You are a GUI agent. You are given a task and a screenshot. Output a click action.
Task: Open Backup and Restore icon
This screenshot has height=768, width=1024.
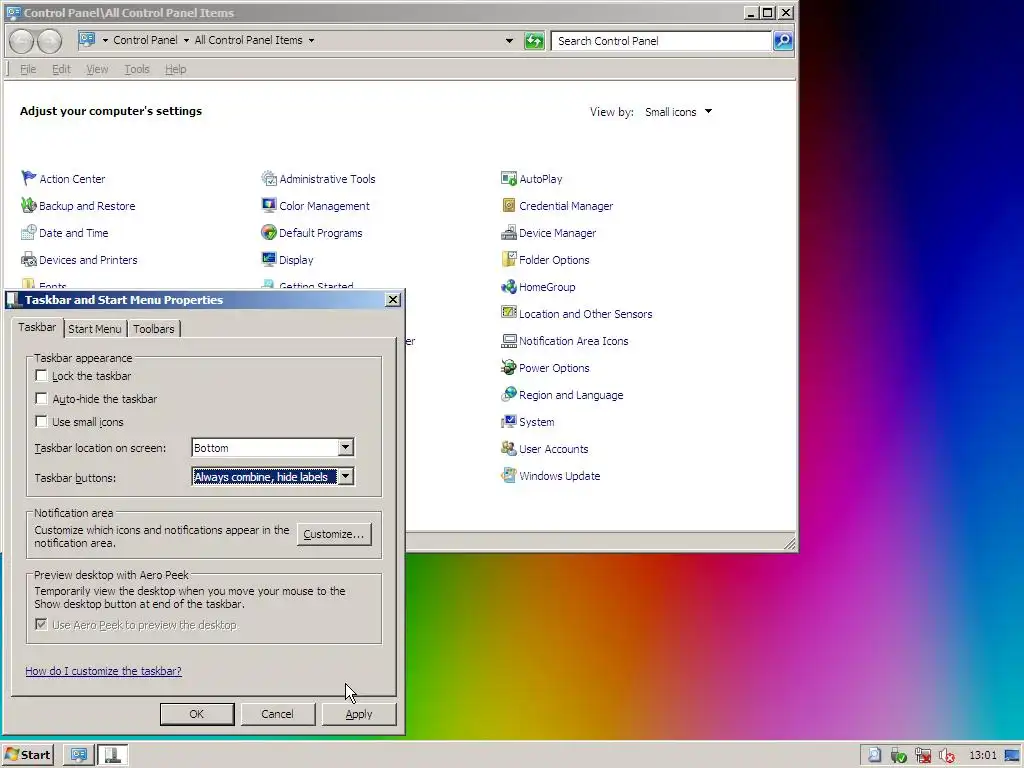pos(28,206)
